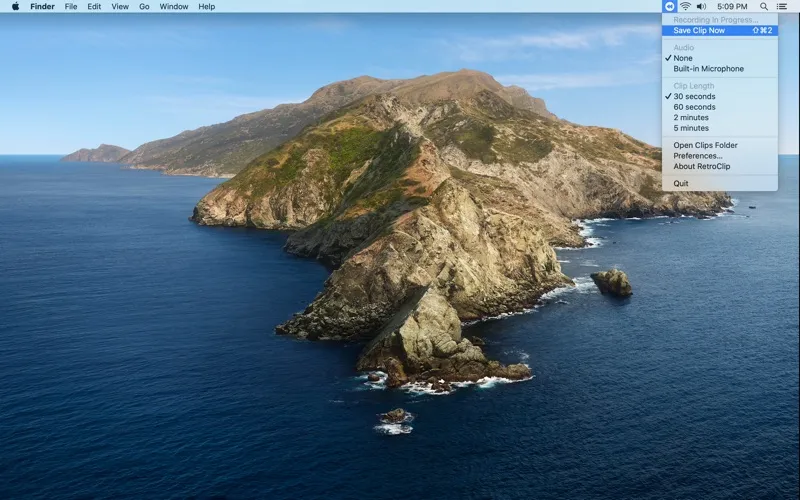Set clip length to 5 minutes
Image resolution: width=800 pixels, height=500 pixels.
coord(720,129)
